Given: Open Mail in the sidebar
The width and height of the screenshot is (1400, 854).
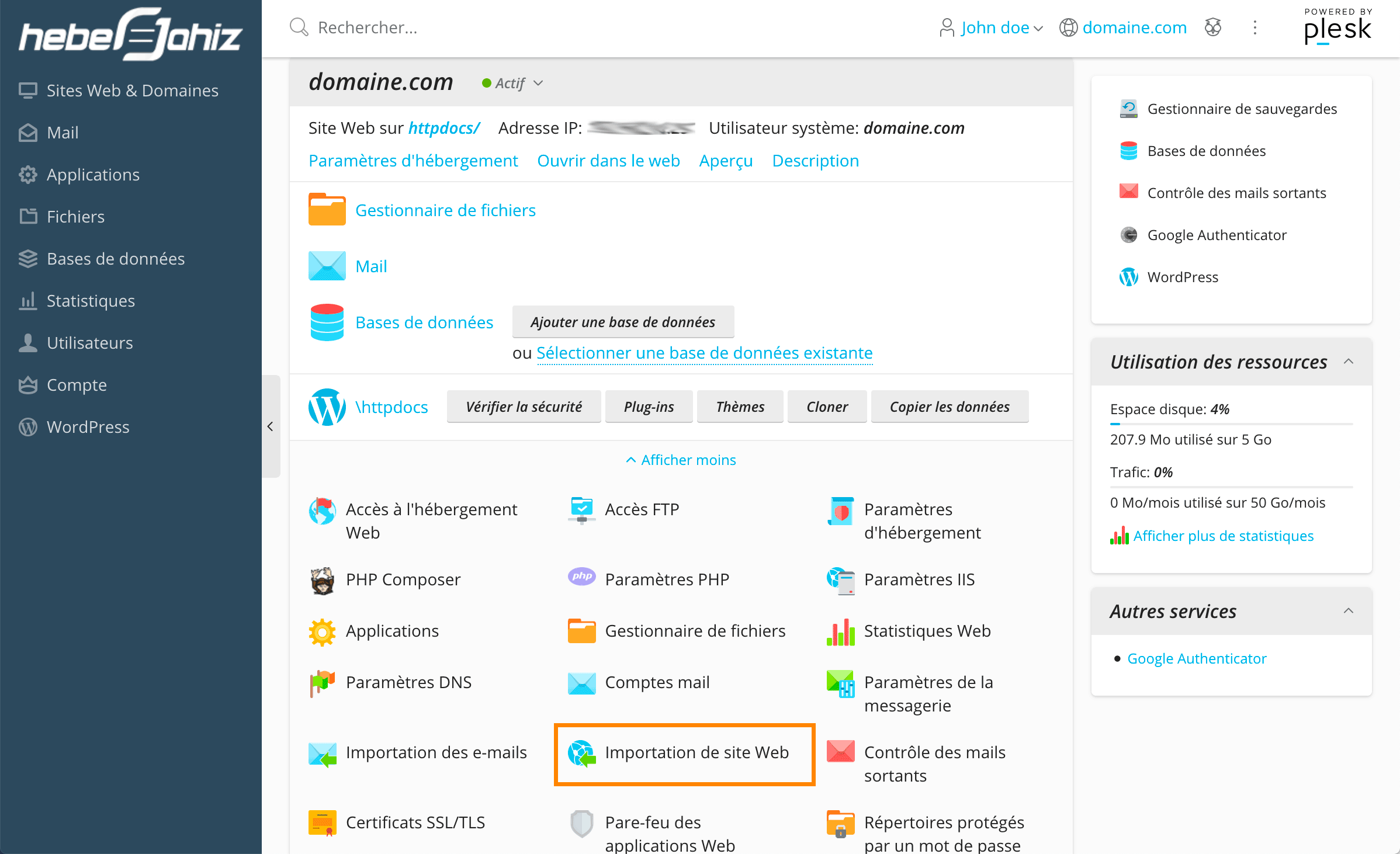Looking at the screenshot, I should [x=48, y=133].
